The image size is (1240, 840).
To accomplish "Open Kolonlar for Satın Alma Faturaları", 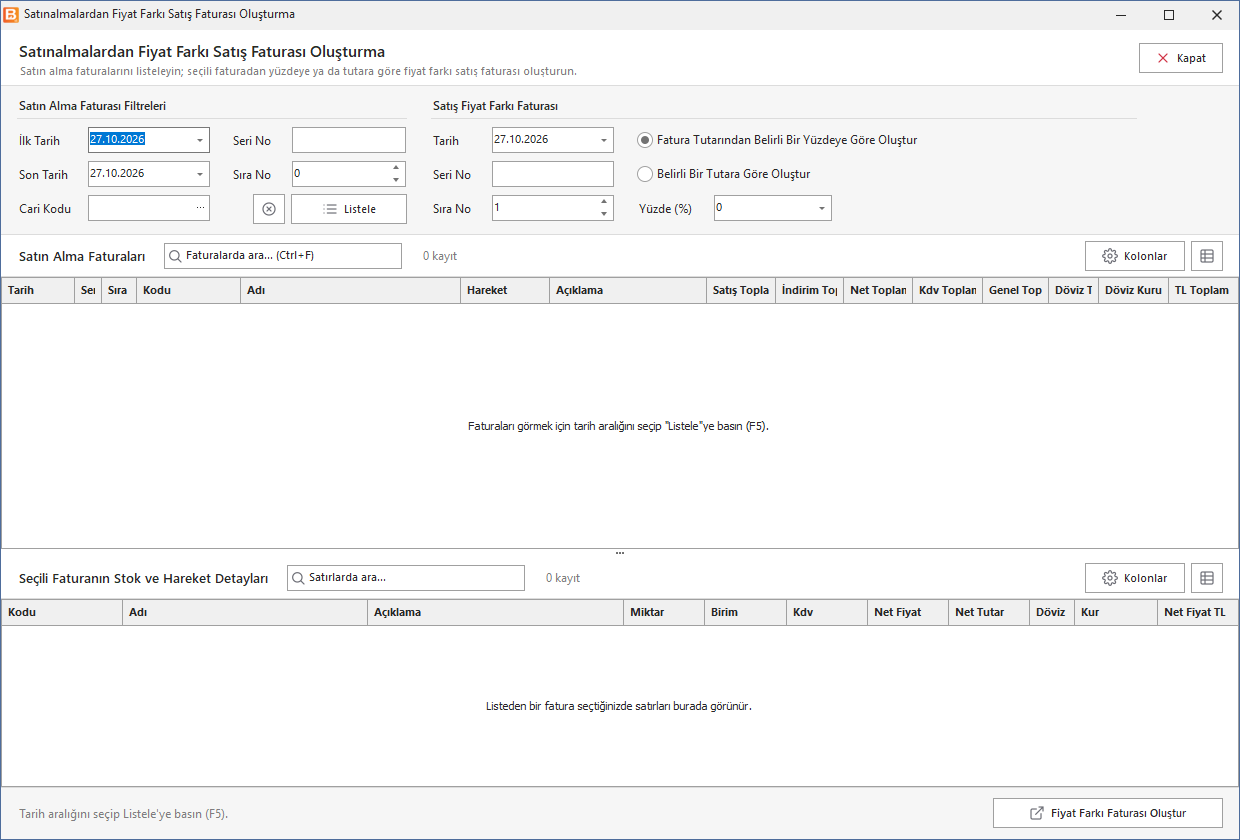I will tap(1135, 256).
